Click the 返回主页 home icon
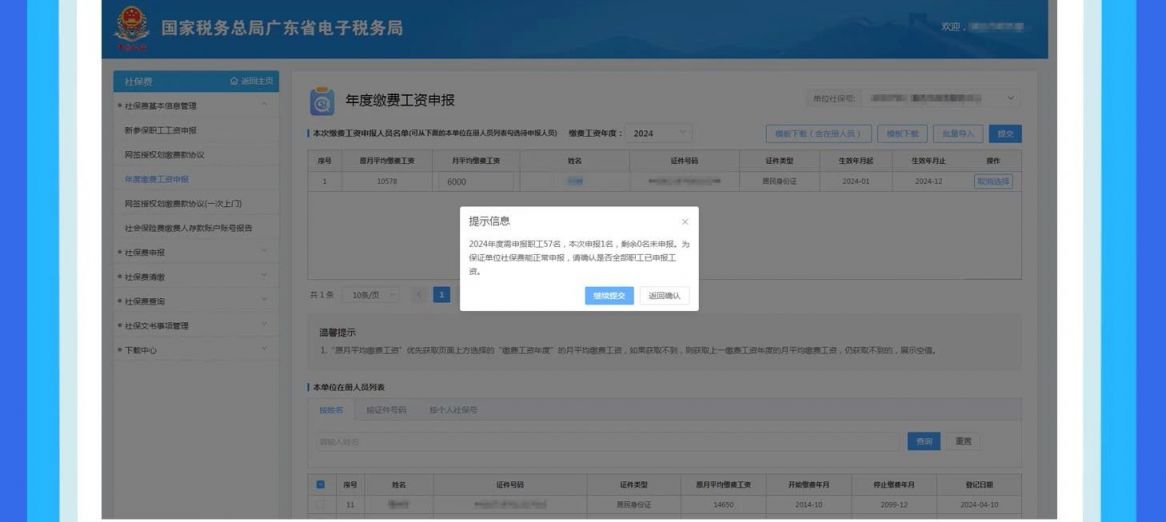 tap(234, 81)
